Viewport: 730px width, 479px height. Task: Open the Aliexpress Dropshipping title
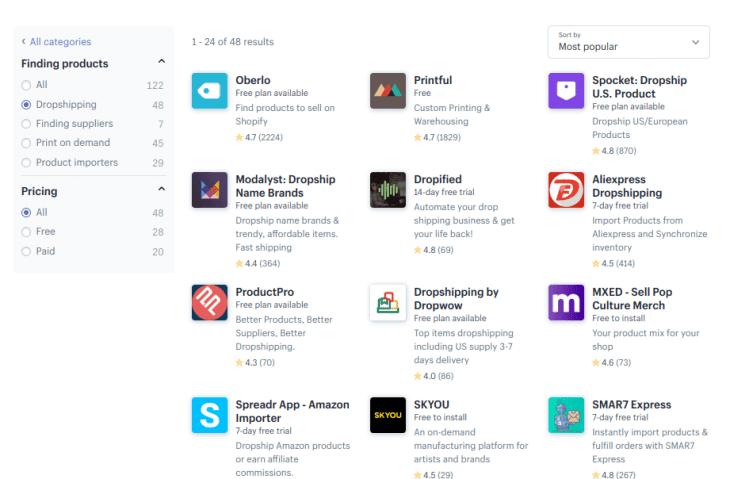coord(627,186)
